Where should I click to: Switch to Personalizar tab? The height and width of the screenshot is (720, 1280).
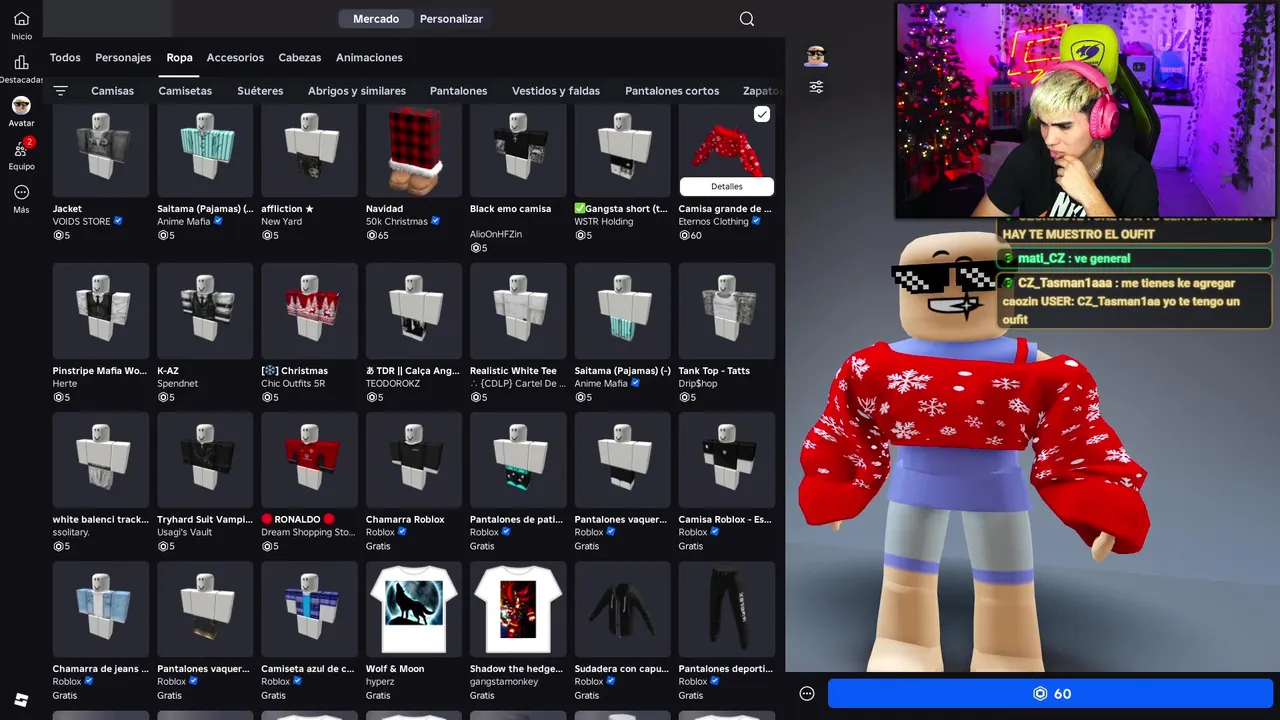(451, 19)
